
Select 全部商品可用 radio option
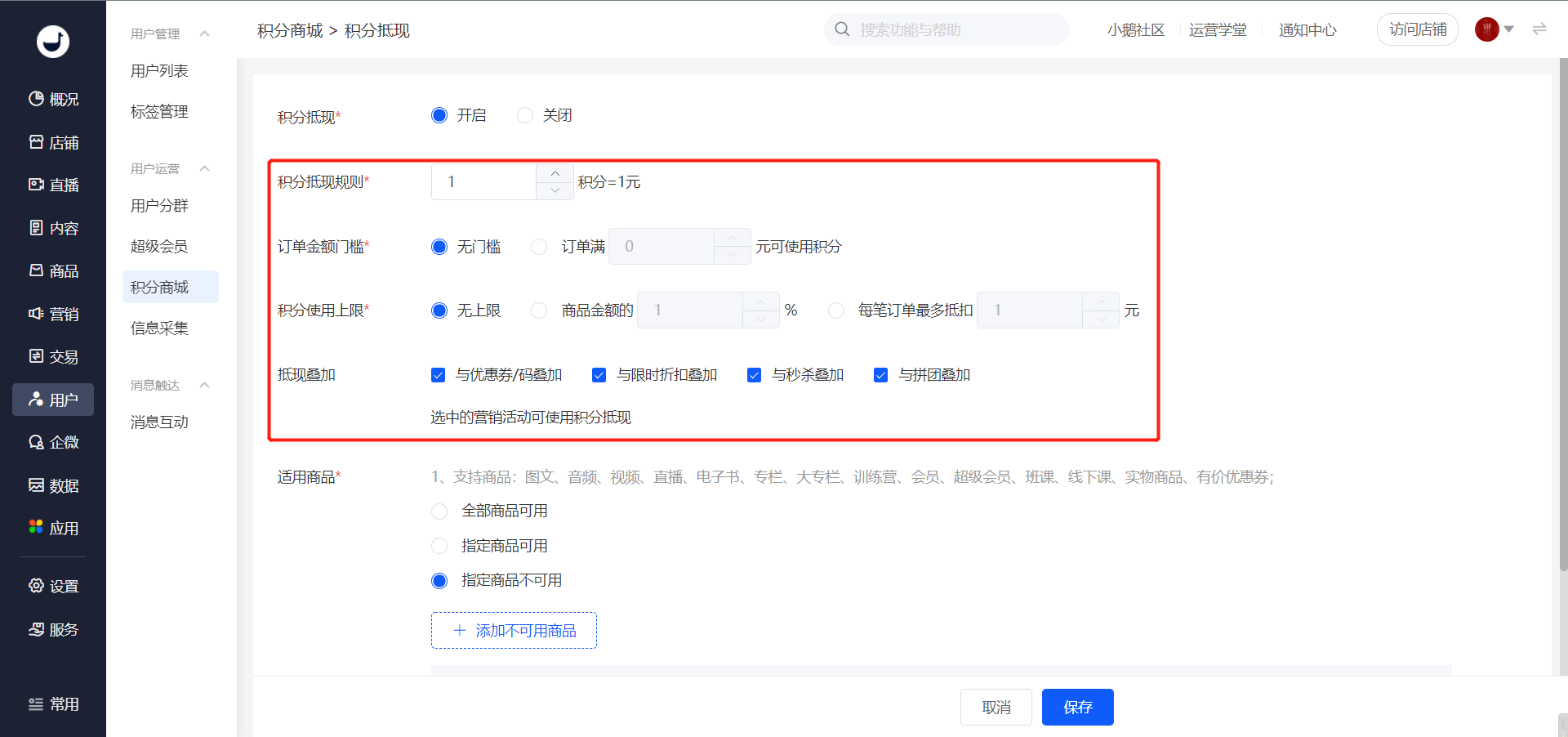click(x=439, y=511)
